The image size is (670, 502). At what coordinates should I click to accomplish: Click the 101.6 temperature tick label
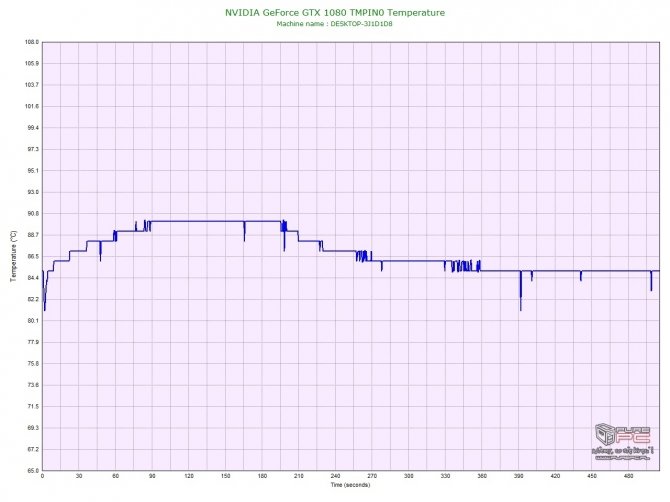(x=32, y=106)
